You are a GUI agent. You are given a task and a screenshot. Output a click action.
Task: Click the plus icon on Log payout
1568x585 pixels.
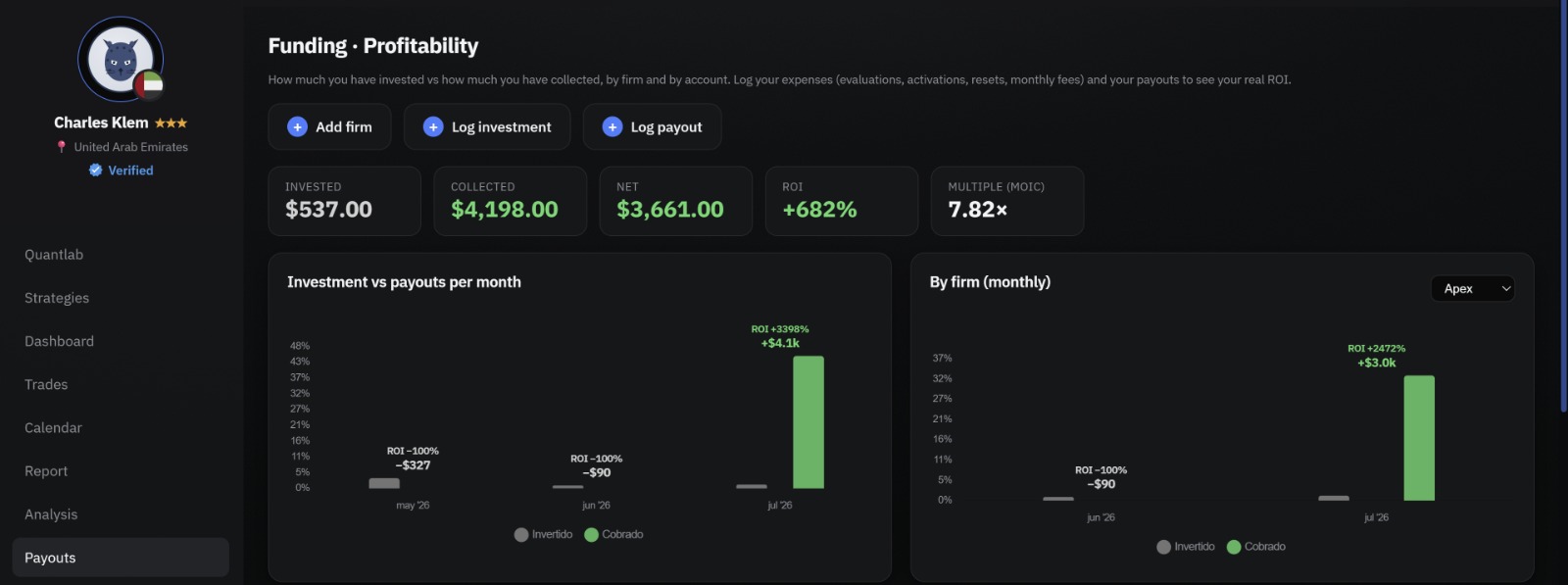point(612,127)
